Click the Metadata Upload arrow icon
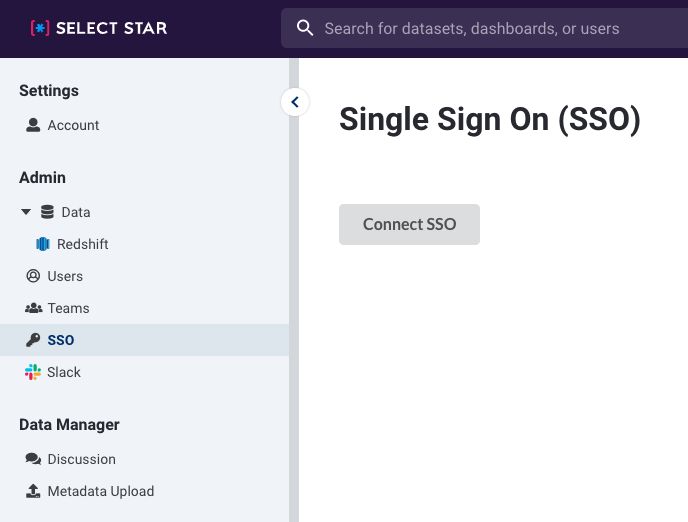 click(33, 491)
